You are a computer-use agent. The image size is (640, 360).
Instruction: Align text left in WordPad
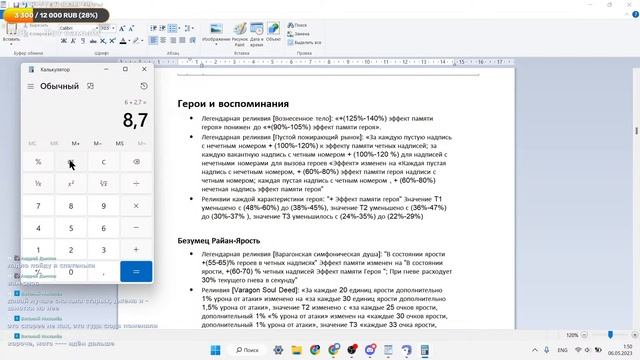[153, 40]
